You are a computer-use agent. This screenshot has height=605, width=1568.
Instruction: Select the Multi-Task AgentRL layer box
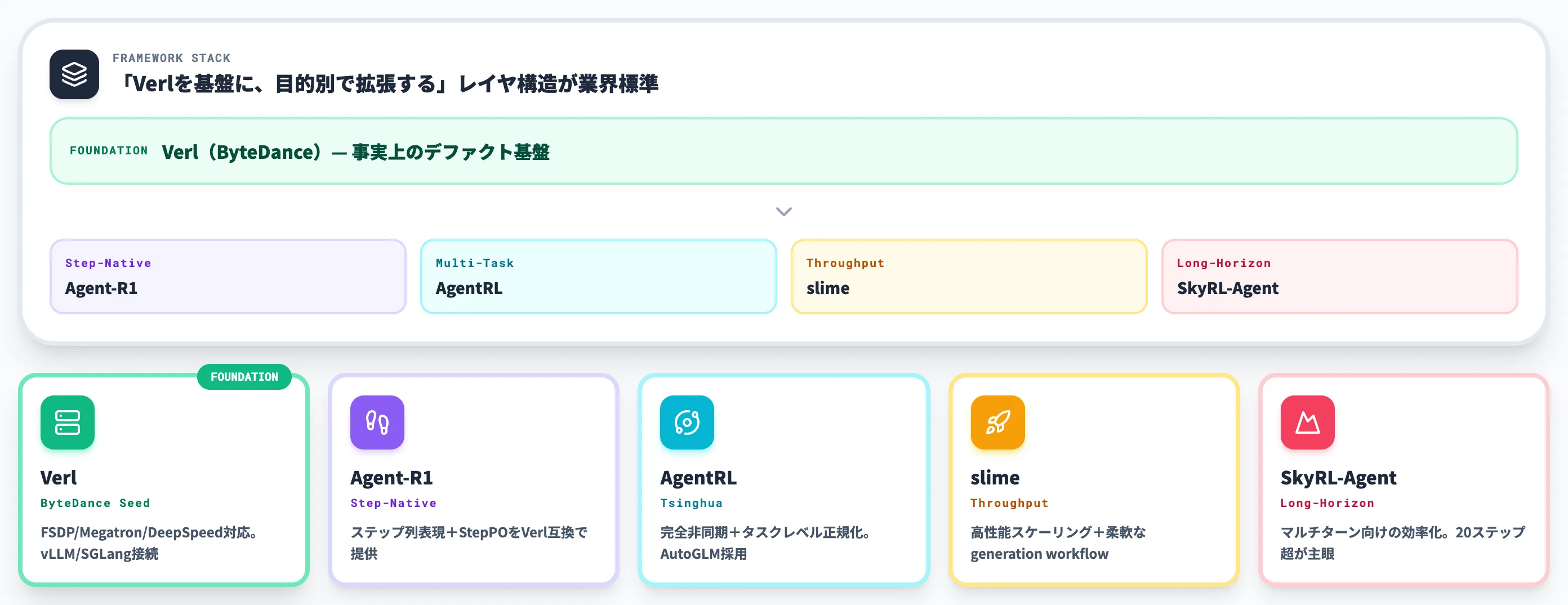(598, 277)
